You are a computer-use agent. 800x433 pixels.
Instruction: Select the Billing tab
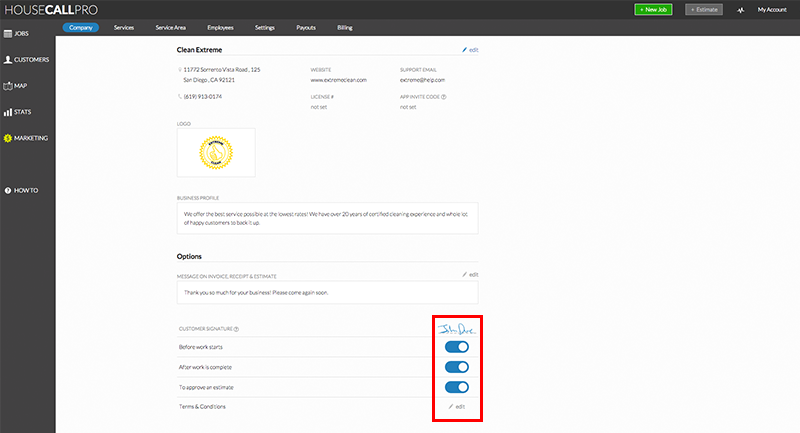tap(344, 28)
